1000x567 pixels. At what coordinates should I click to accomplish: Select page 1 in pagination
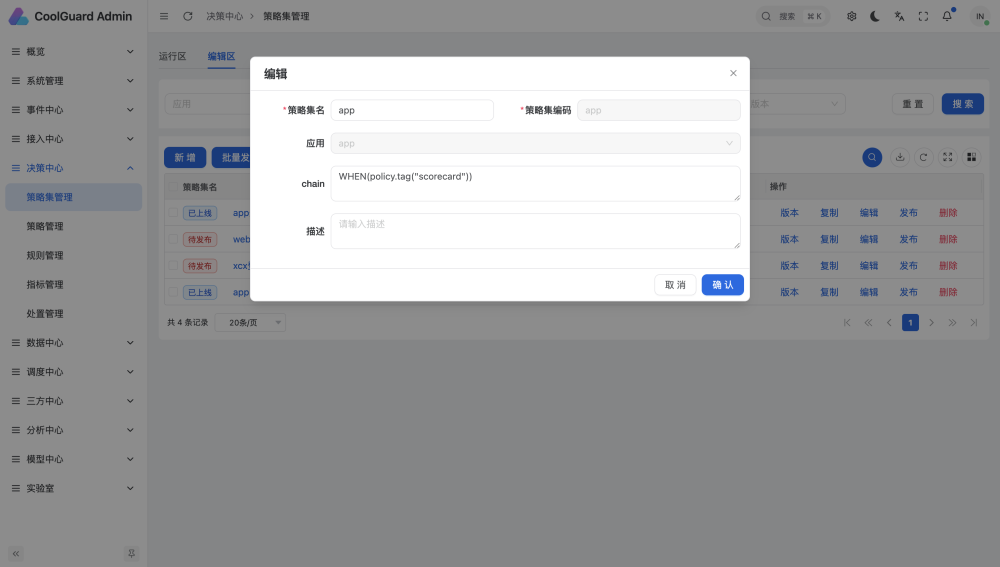coord(910,323)
